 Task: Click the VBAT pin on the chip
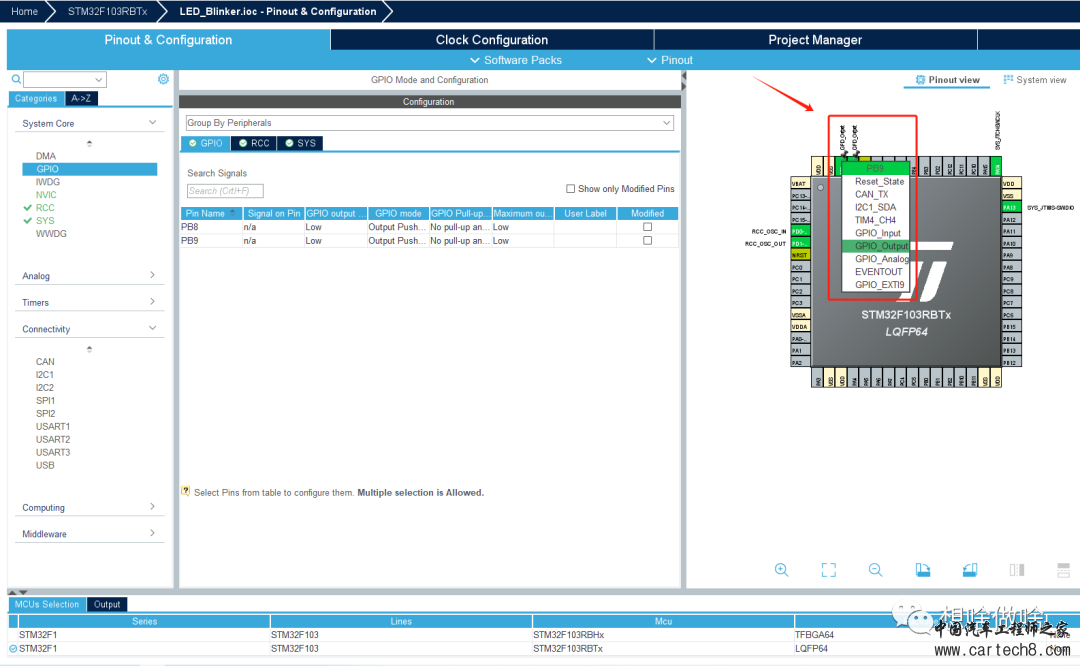point(800,183)
